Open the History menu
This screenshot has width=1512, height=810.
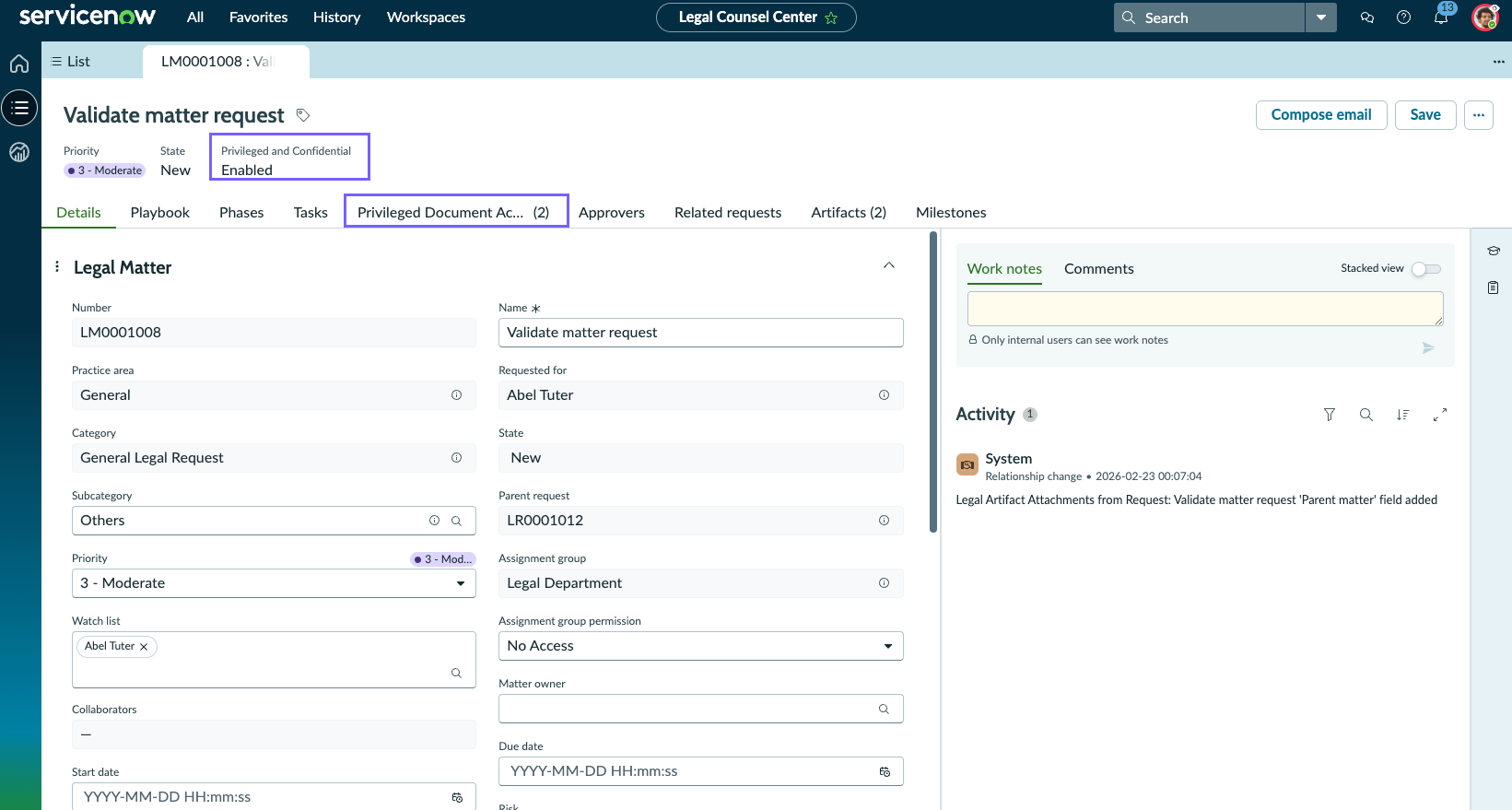tap(336, 18)
